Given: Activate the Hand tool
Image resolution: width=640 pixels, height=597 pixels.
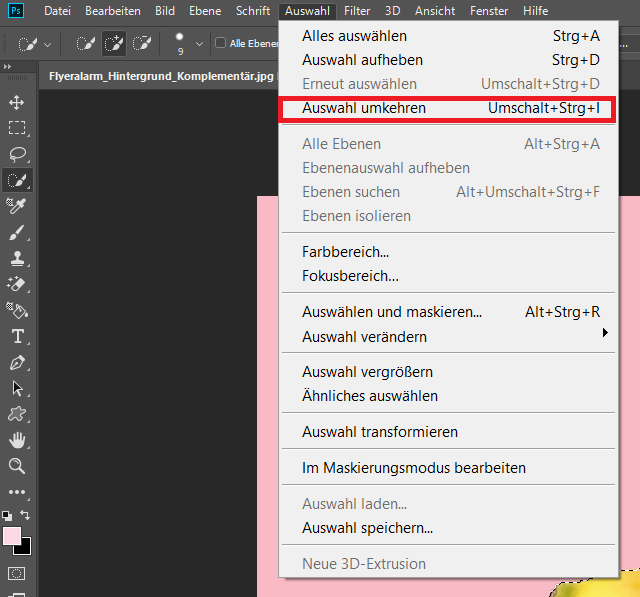Looking at the screenshot, I should [x=17, y=440].
